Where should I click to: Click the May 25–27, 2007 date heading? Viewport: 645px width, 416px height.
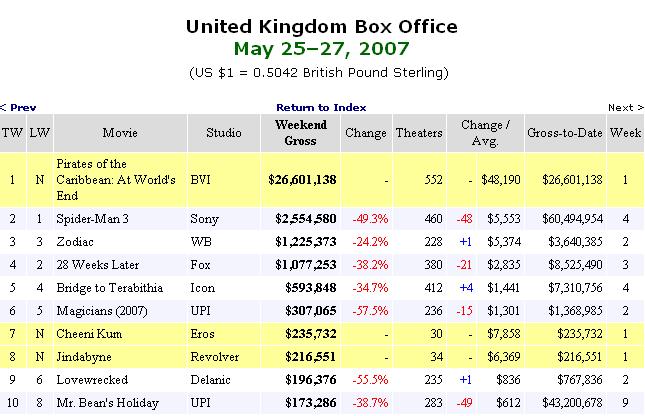tap(321, 48)
